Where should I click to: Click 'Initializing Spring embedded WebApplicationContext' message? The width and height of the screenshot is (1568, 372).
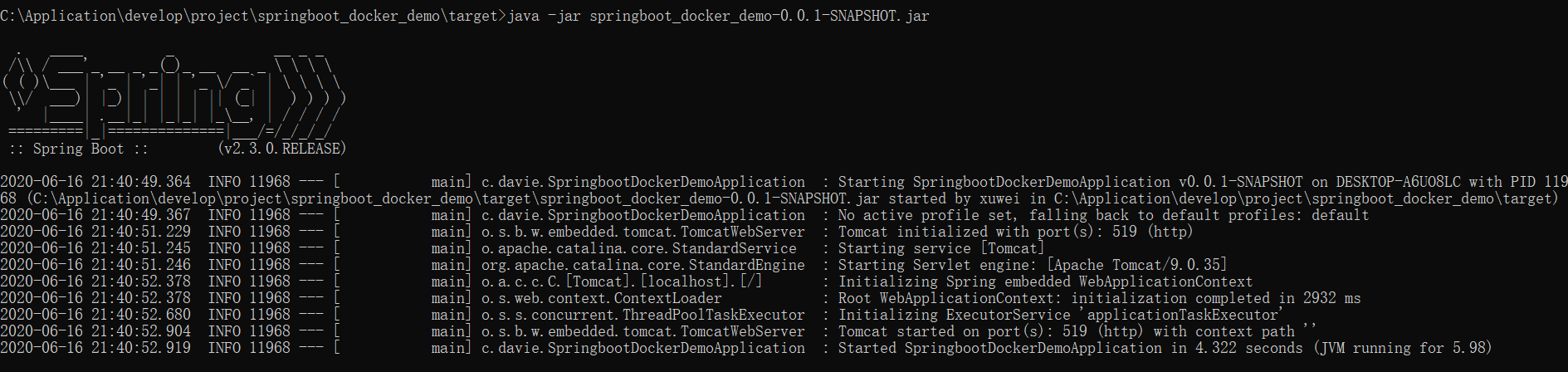[1045, 281]
